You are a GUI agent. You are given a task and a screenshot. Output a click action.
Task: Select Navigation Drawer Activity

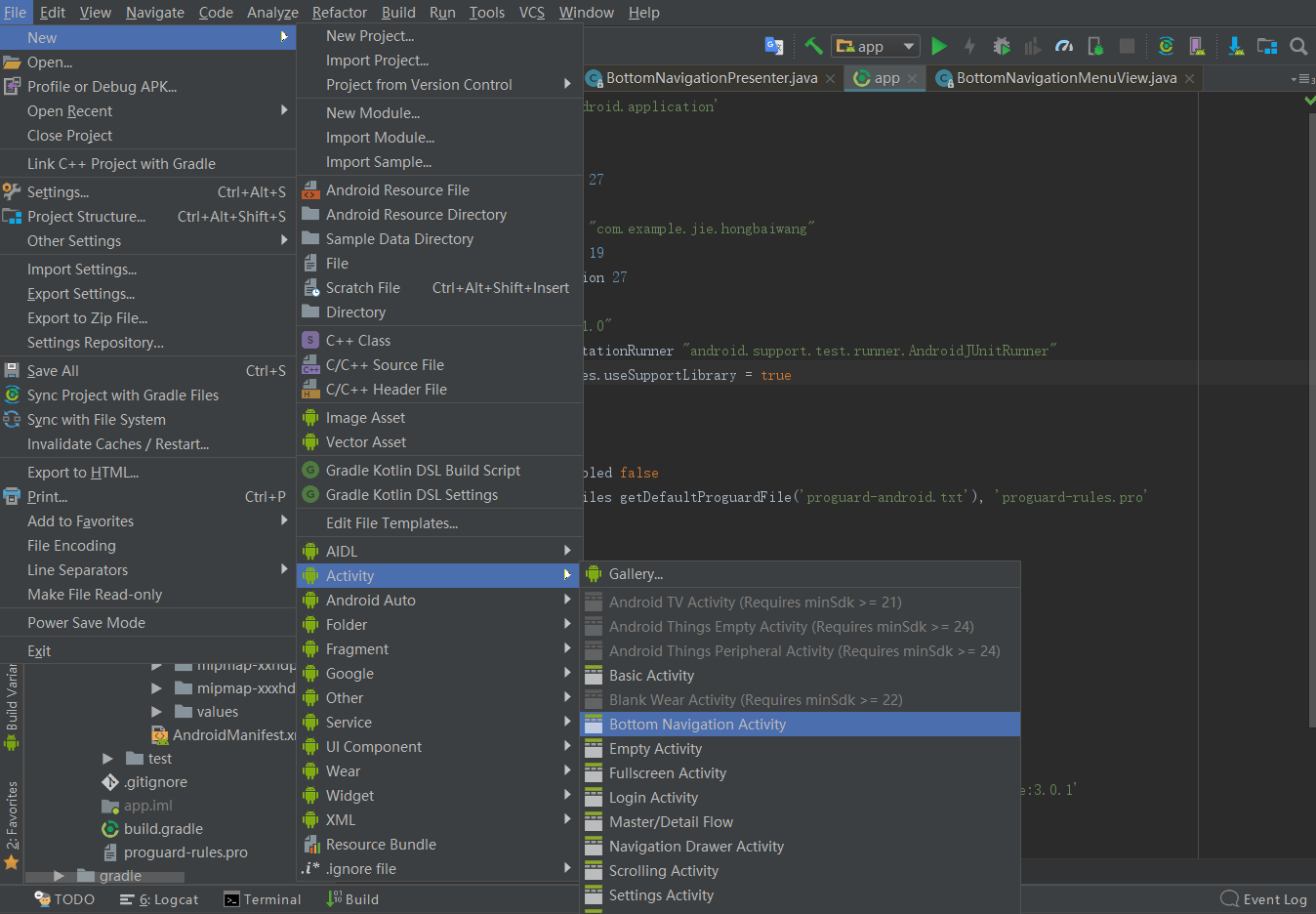(801, 847)
